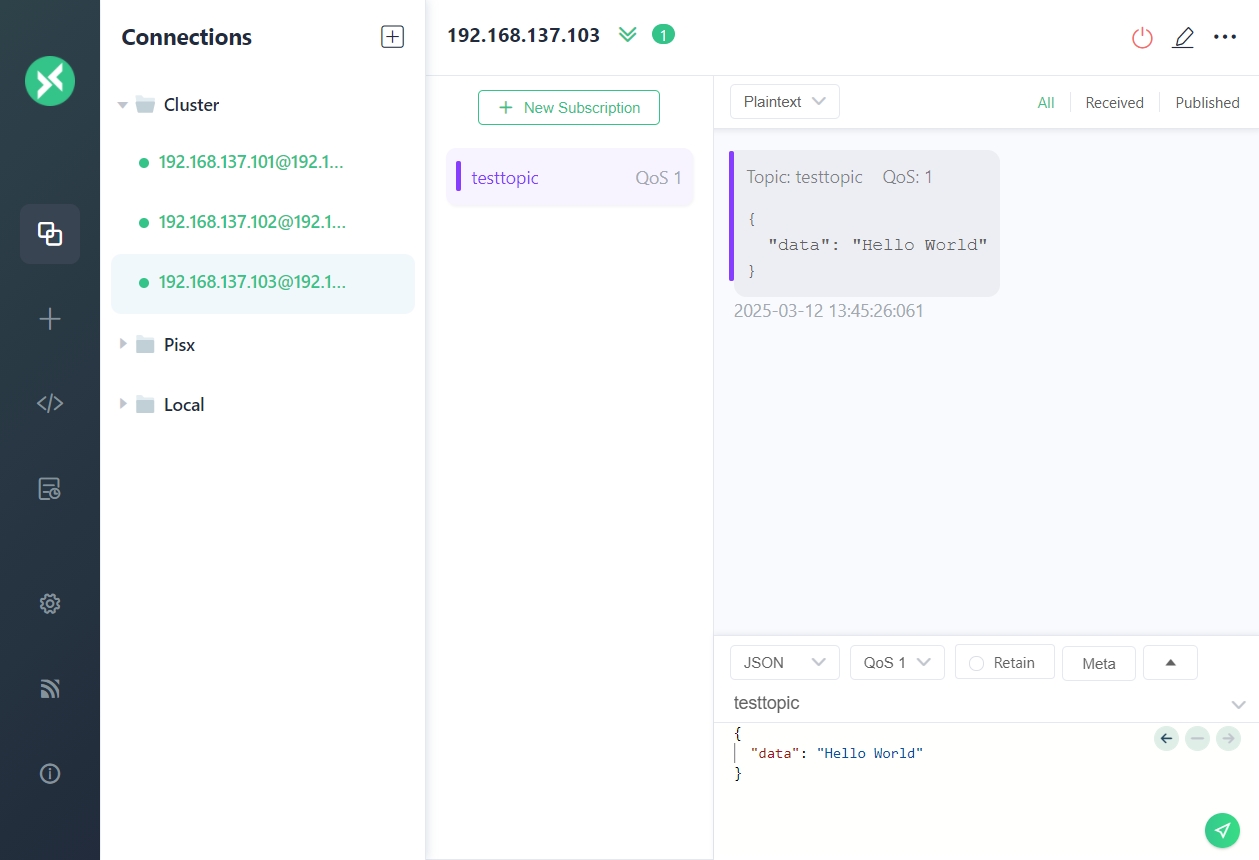This screenshot has height=860, width=1259.
Task: Open the about info icon in sidebar
Action: (50, 773)
